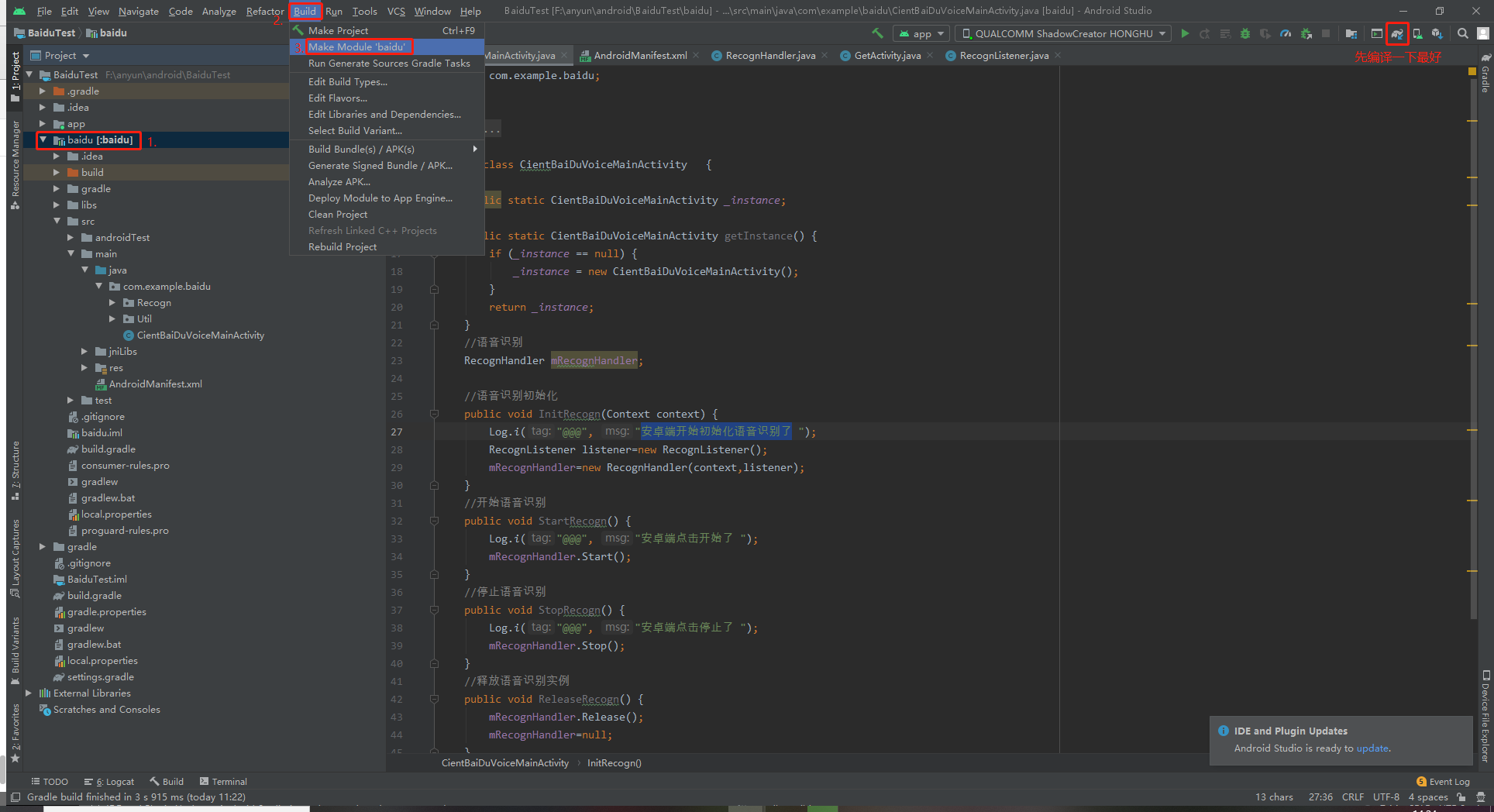Open the Logcat tool window
The width and height of the screenshot is (1494, 812).
109,782
